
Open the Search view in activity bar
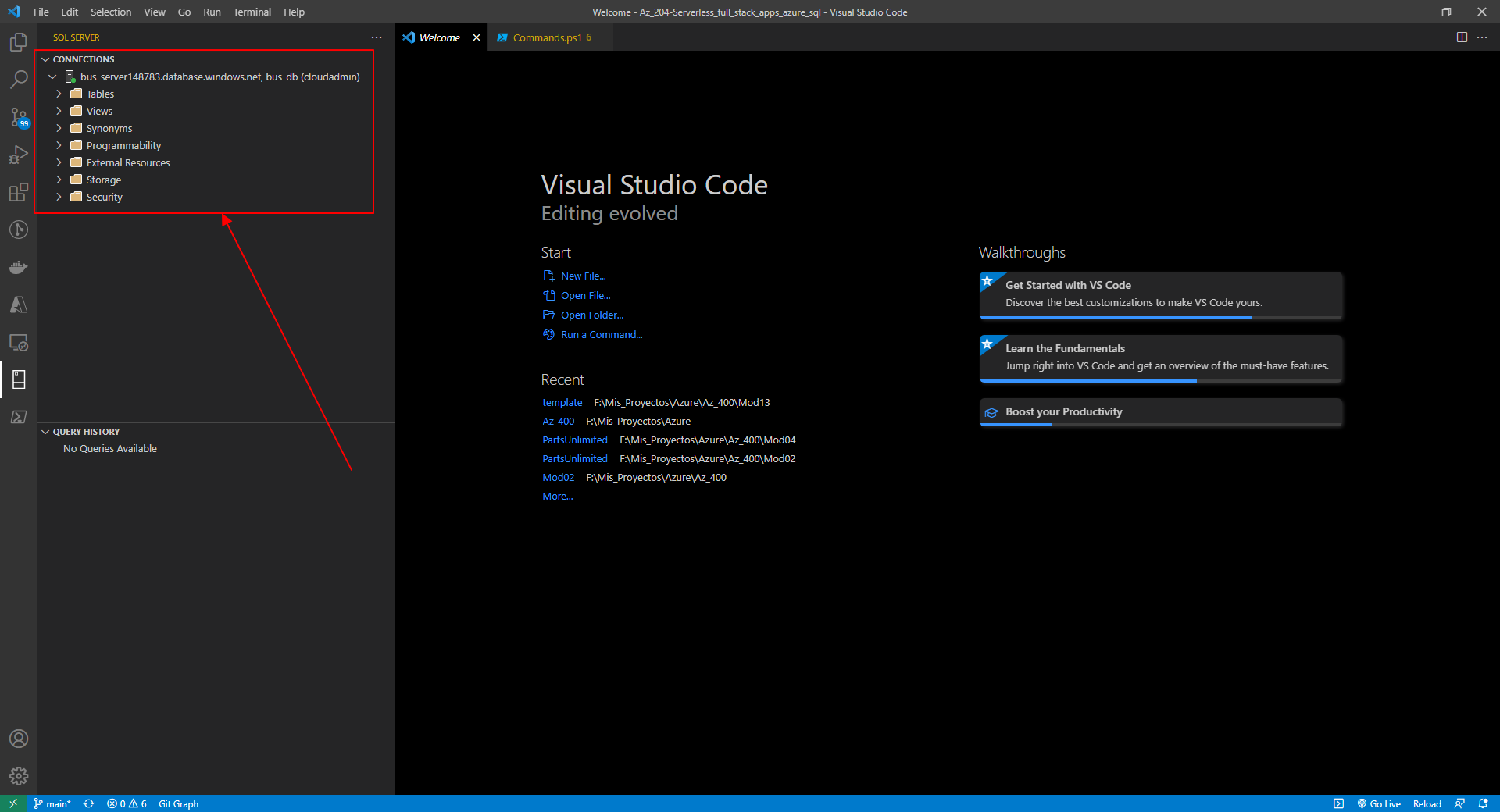click(x=19, y=80)
